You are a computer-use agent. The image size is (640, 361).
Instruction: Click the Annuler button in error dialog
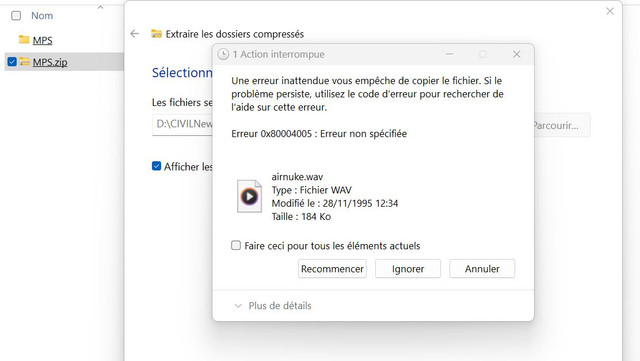(482, 269)
